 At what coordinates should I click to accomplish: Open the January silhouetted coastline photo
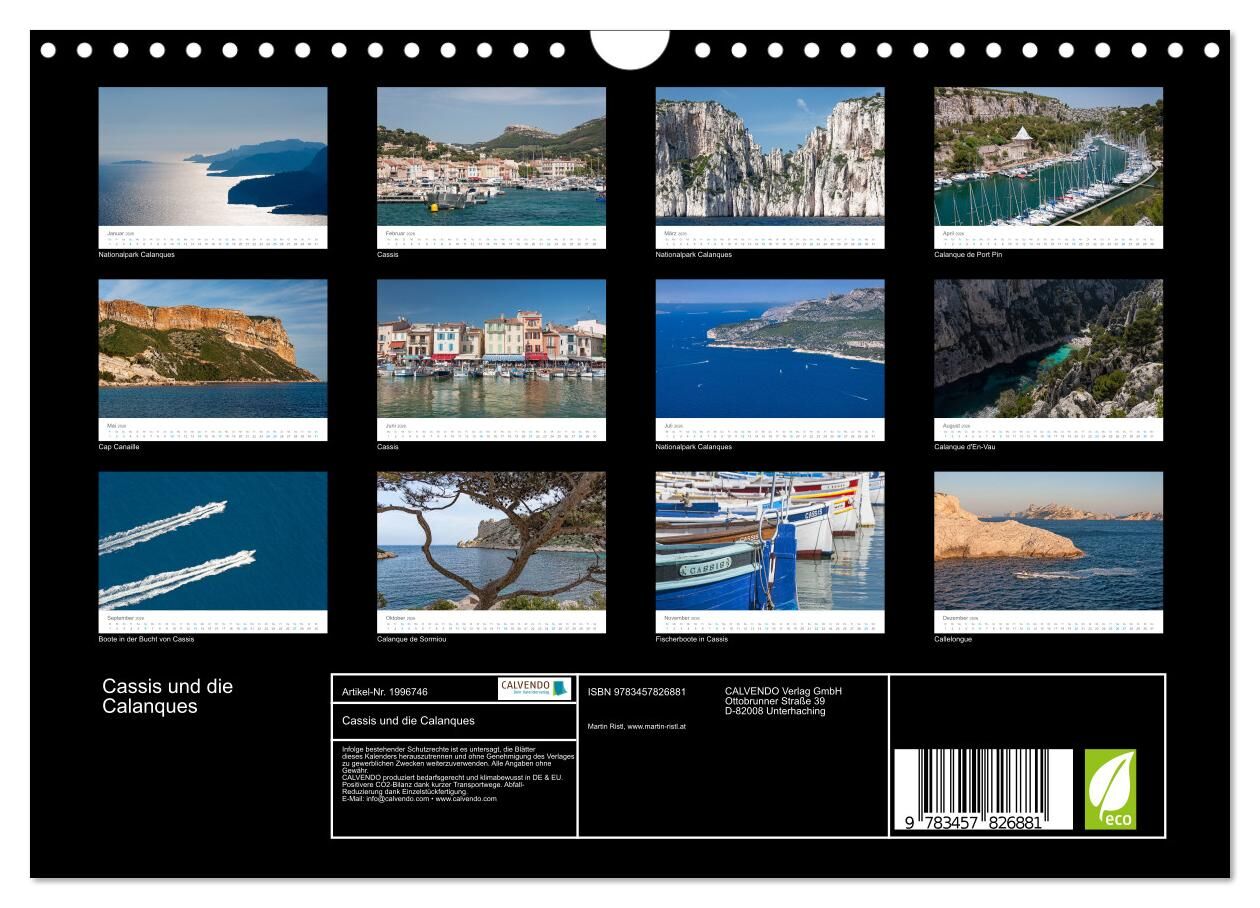click(212, 157)
